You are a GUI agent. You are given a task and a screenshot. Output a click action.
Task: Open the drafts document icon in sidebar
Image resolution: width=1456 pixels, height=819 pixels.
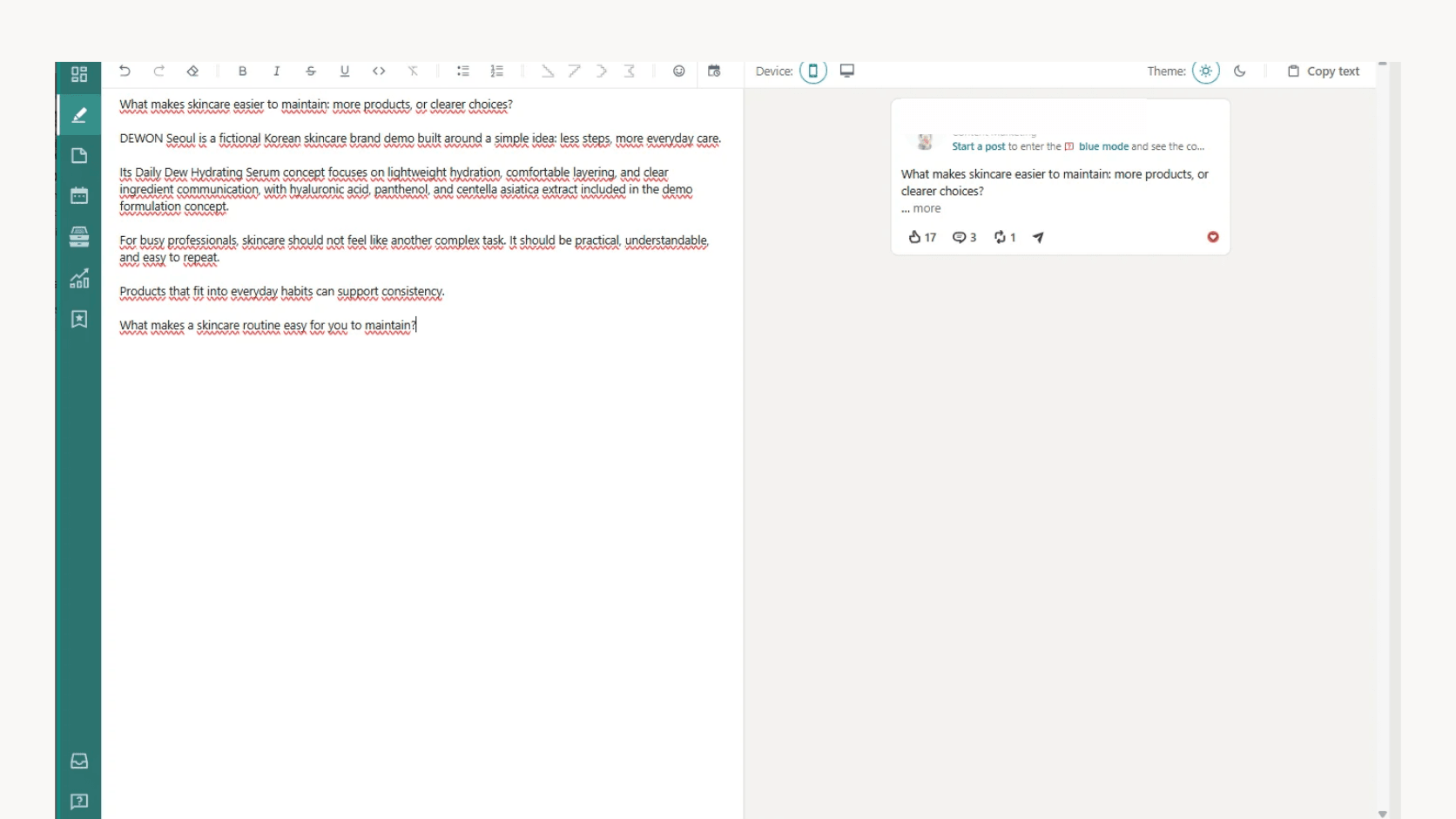[79, 156]
